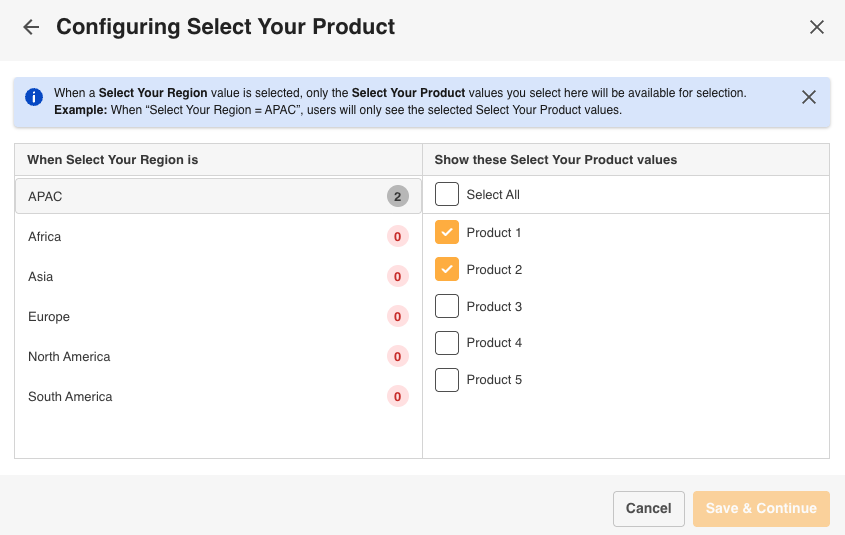Select the APAC region row
Screen dimensions: 845x535
coord(218,196)
